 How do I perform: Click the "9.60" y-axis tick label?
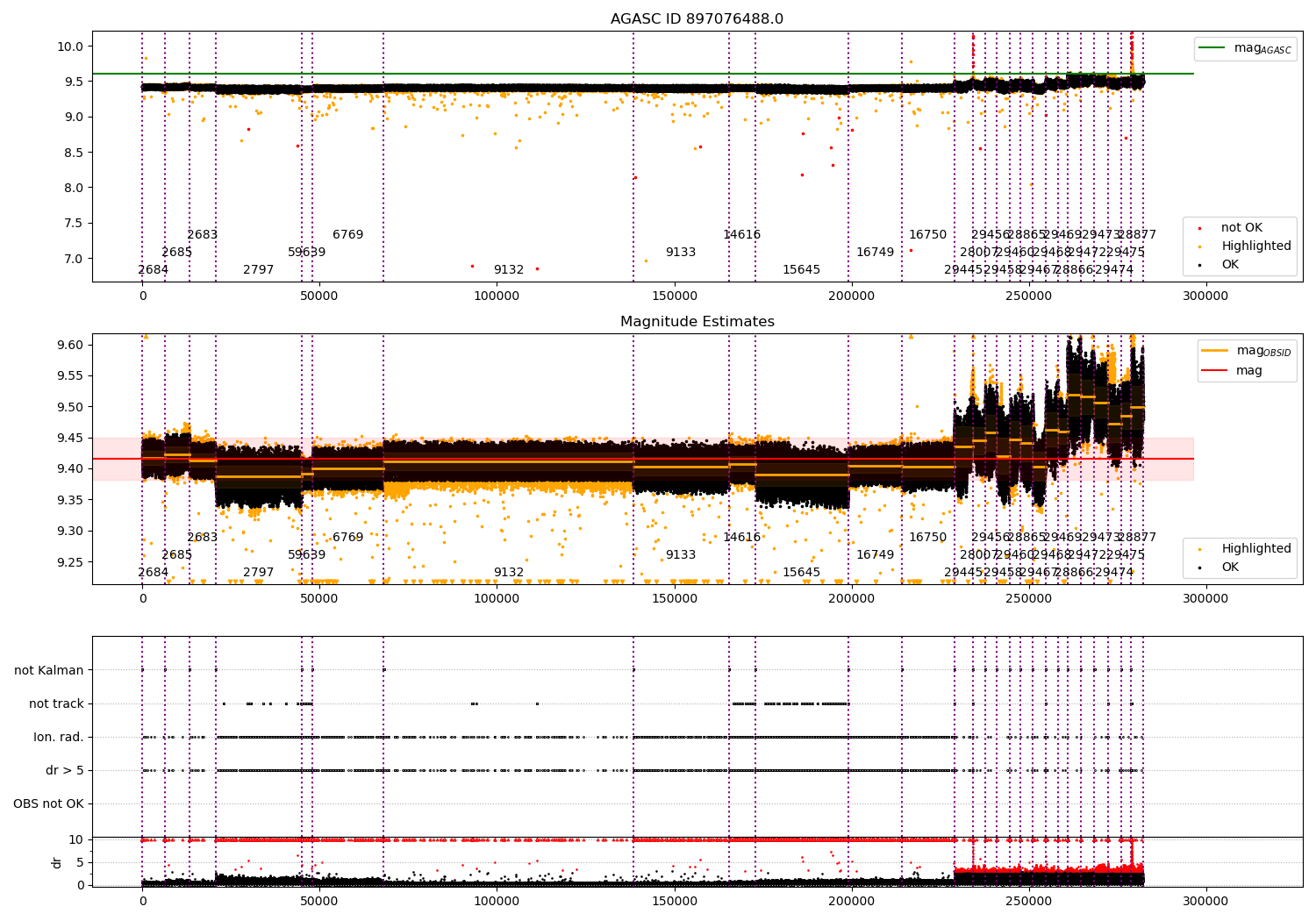coord(72,346)
